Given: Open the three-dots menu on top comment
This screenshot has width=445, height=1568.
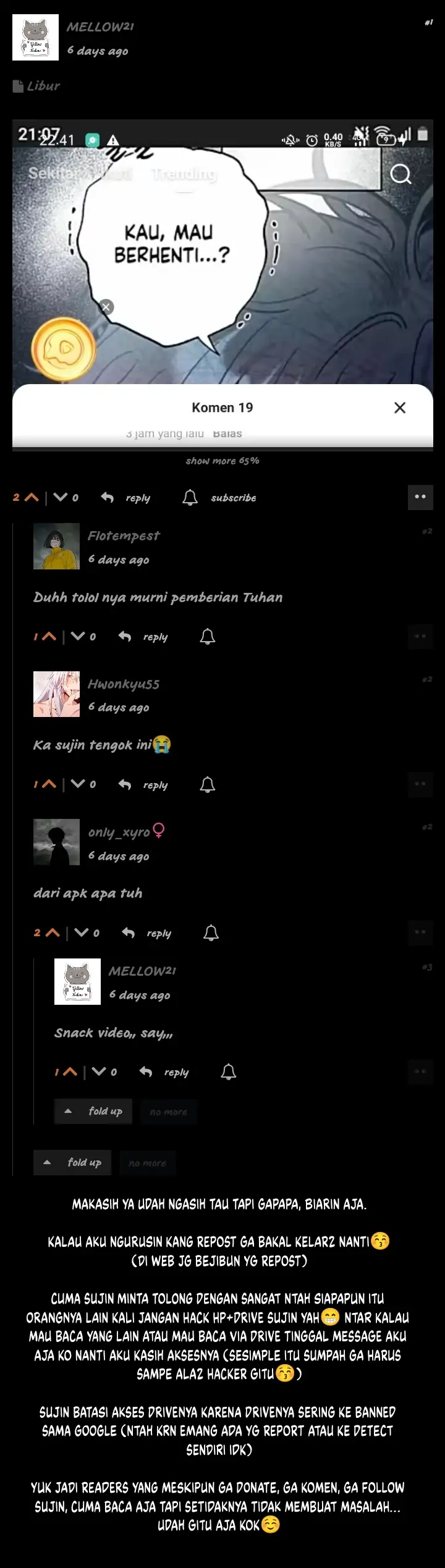Looking at the screenshot, I should click(420, 497).
